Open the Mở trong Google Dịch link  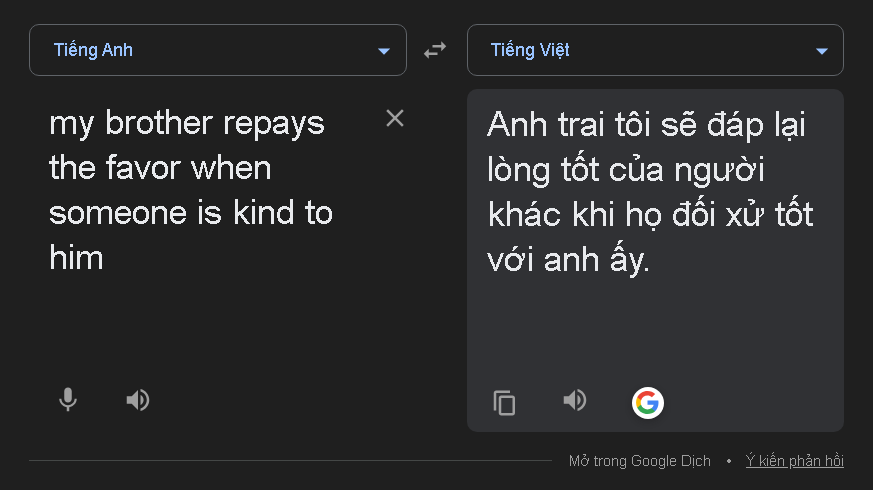pyautogui.click(x=640, y=461)
